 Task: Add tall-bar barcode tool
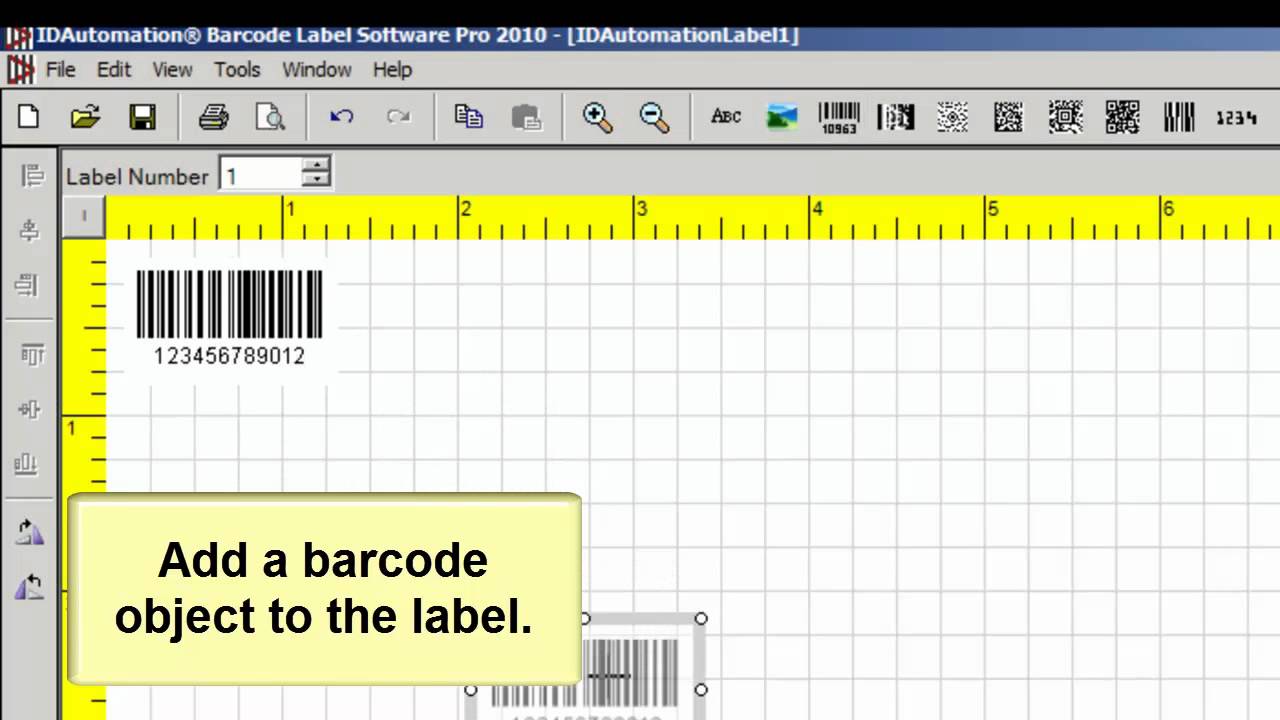coord(1179,117)
